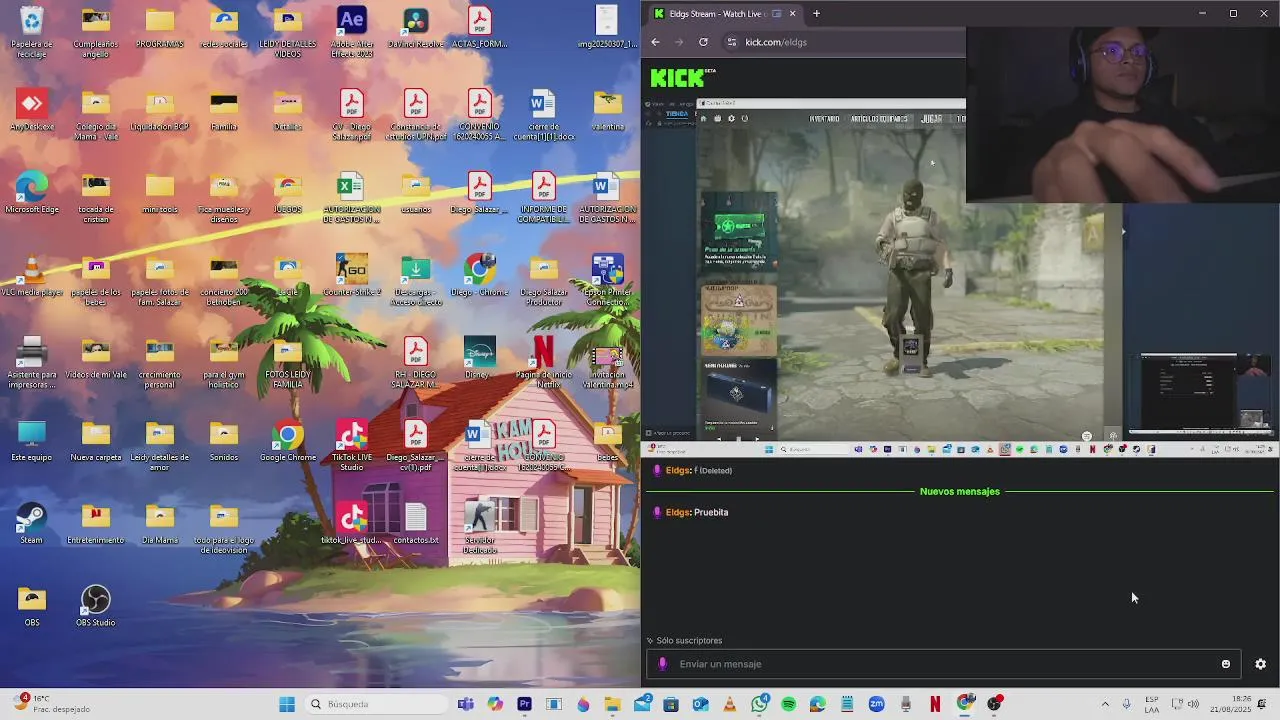
Task: Open Epson Printer Connection desktop icon
Action: pyautogui.click(x=607, y=280)
